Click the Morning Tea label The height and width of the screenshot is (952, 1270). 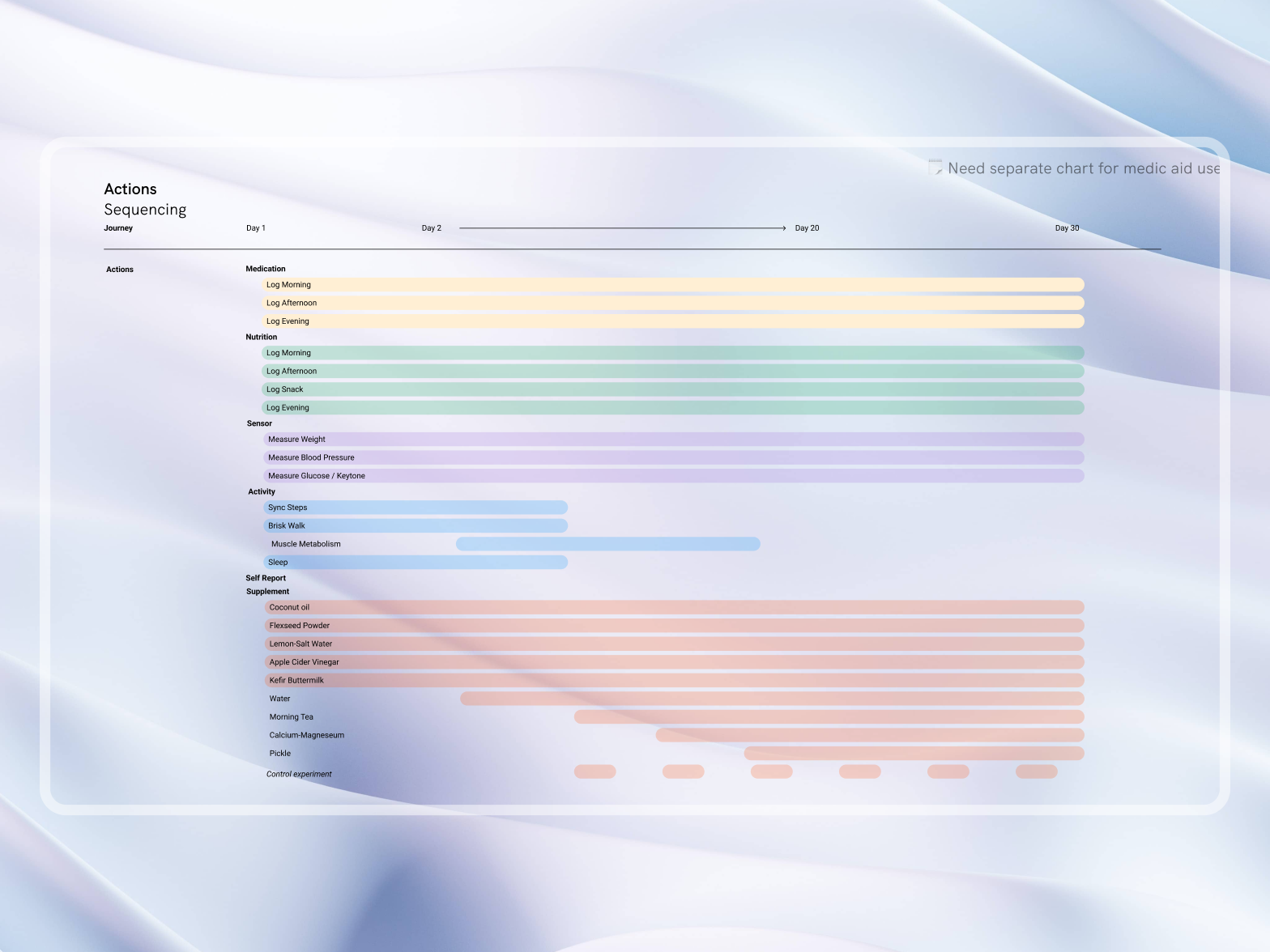click(292, 717)
